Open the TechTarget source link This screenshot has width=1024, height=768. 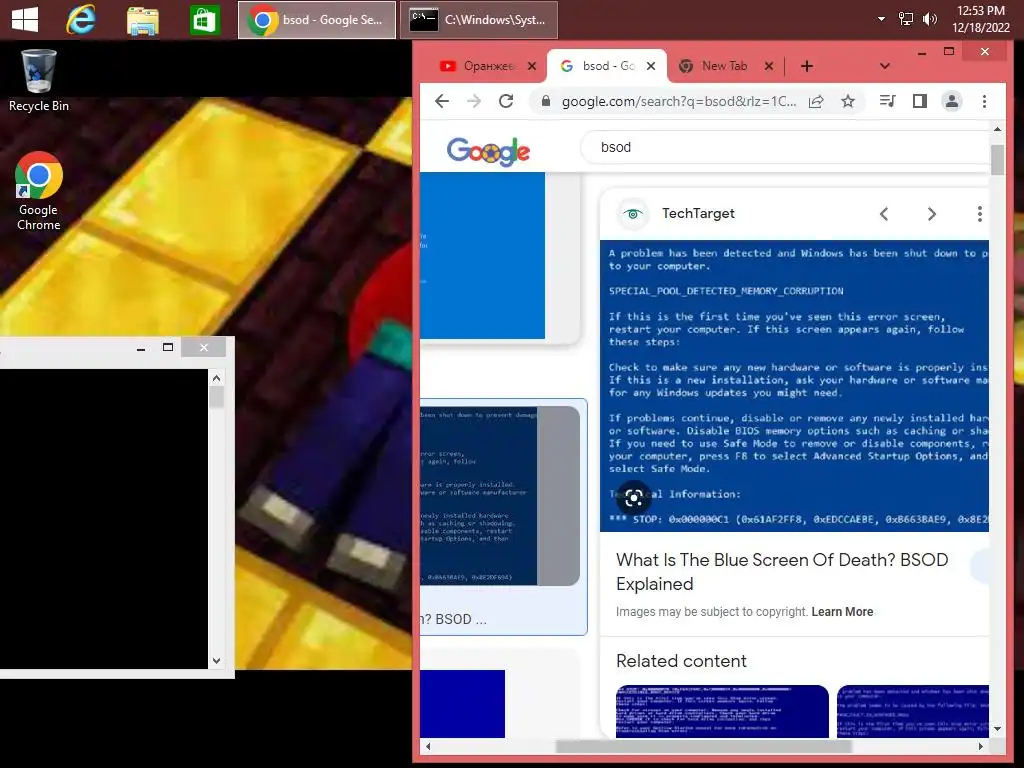click(x=698, y=214)
